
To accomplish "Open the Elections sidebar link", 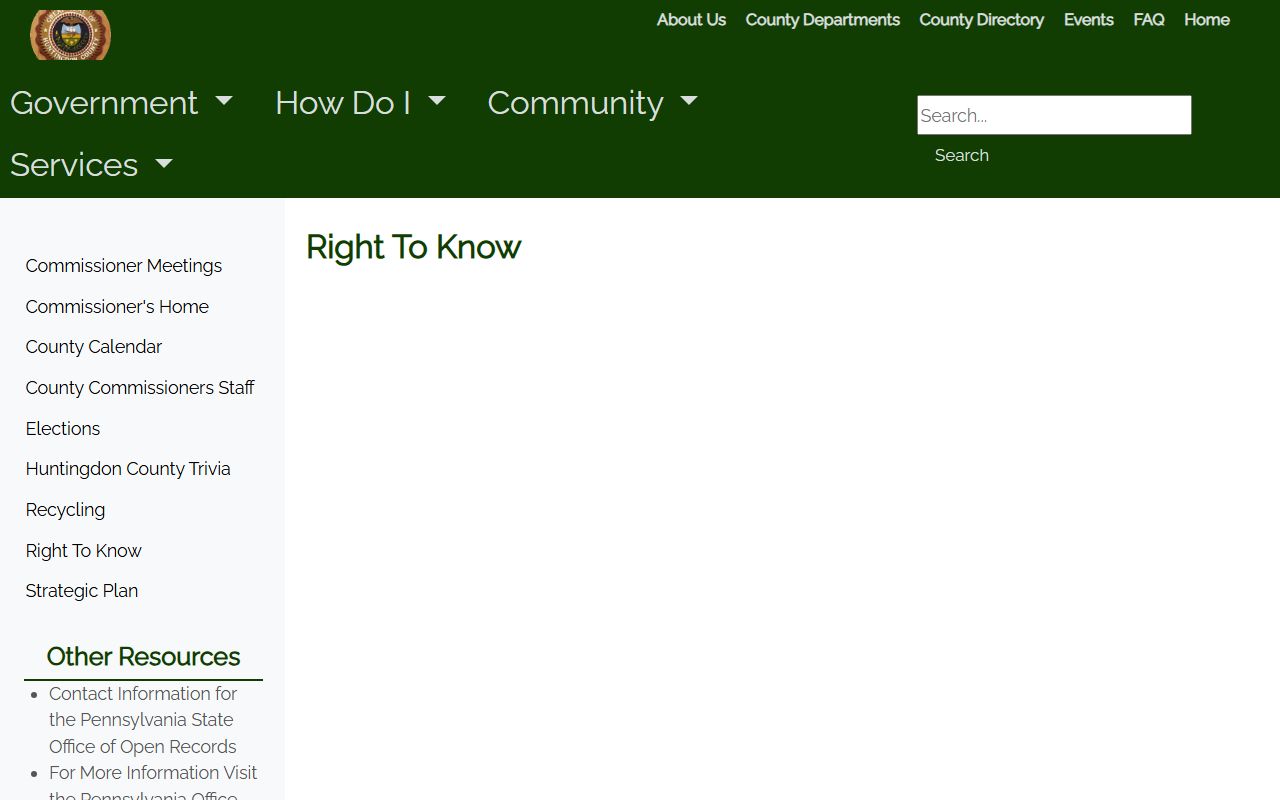I will 63,429.
